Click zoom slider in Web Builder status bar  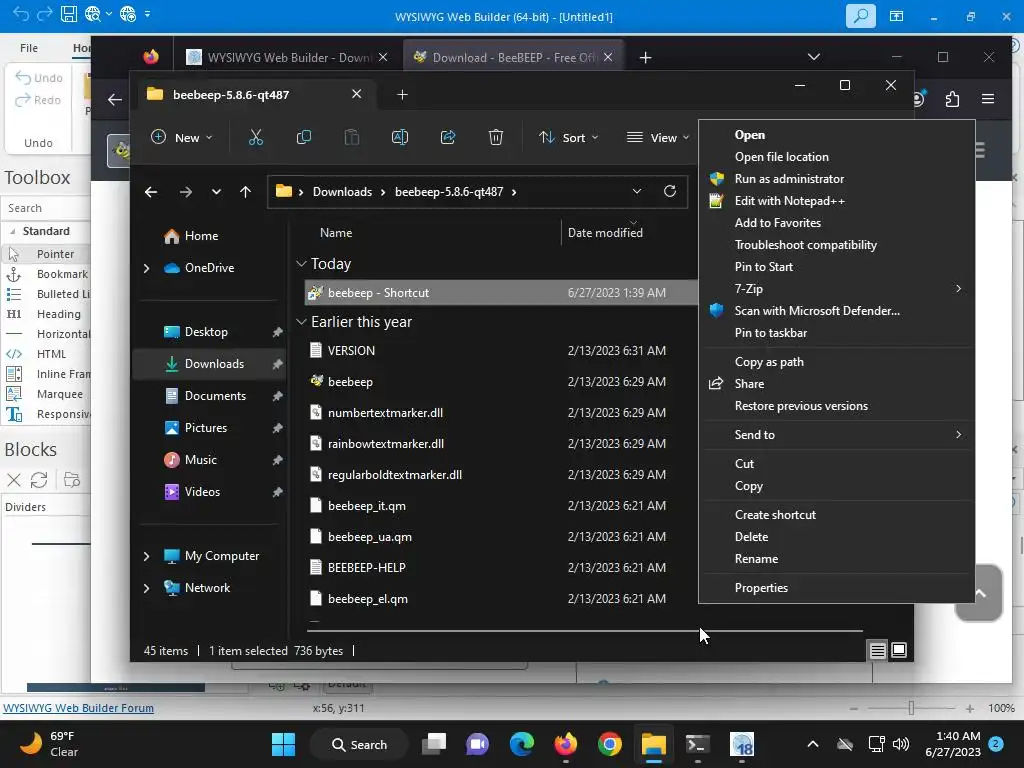(x=911, y=708)
